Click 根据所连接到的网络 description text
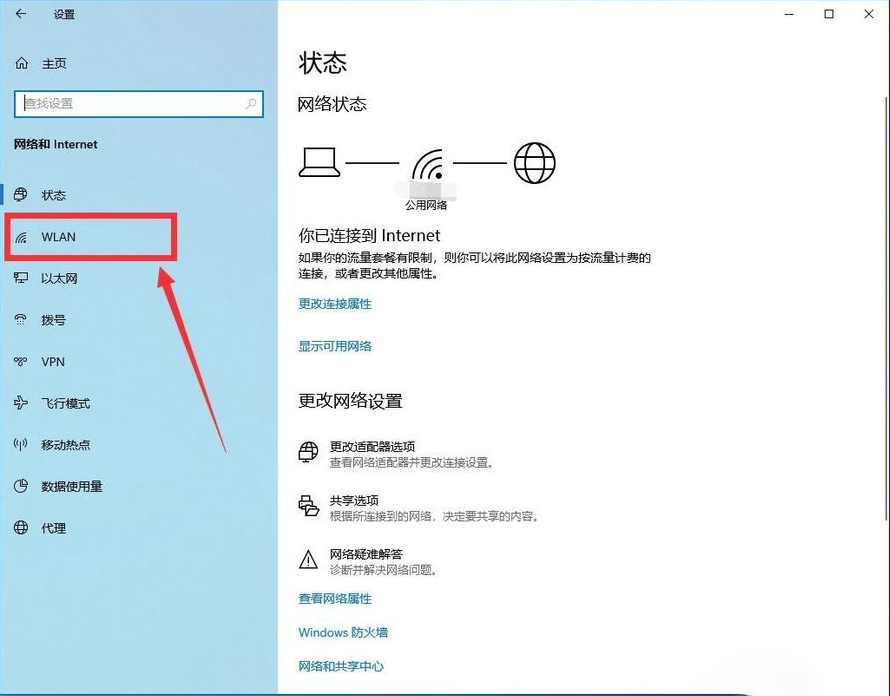The width and height of the screenshot is (890, 696). pos(434,516)
